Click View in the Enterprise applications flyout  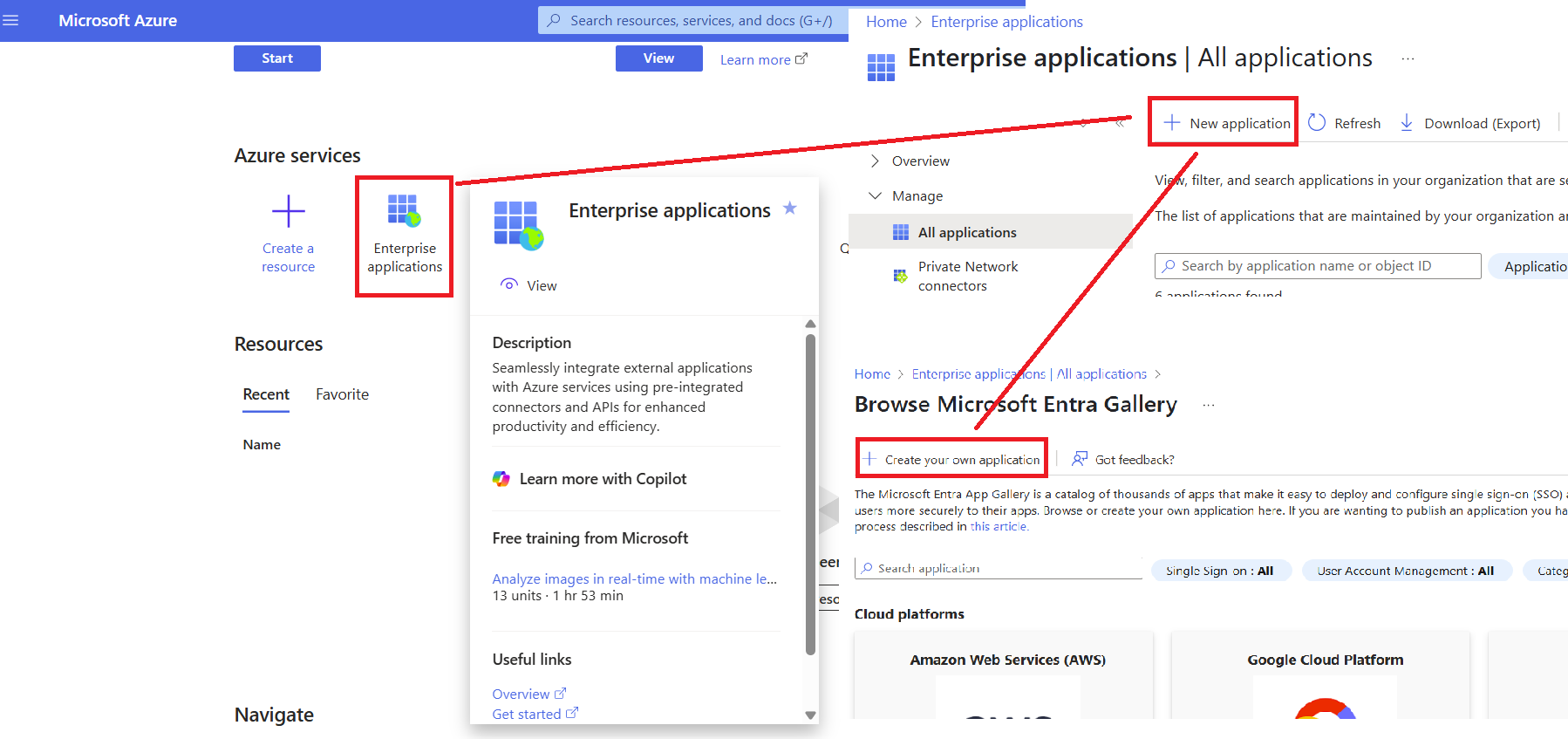pyautogui.click(x=529, y=285)
